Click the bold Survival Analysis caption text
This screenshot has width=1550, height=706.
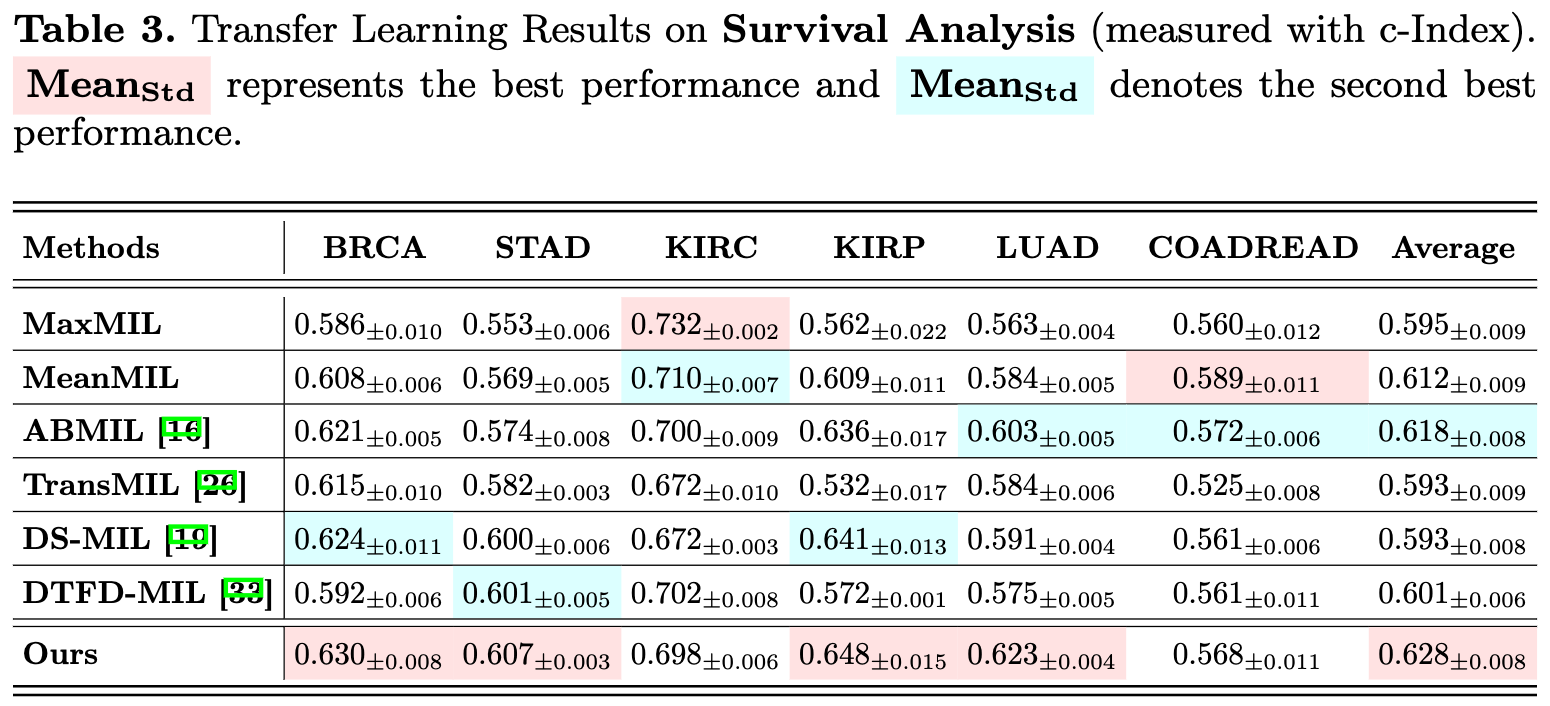pyautogui.click(x=899, y=31)
